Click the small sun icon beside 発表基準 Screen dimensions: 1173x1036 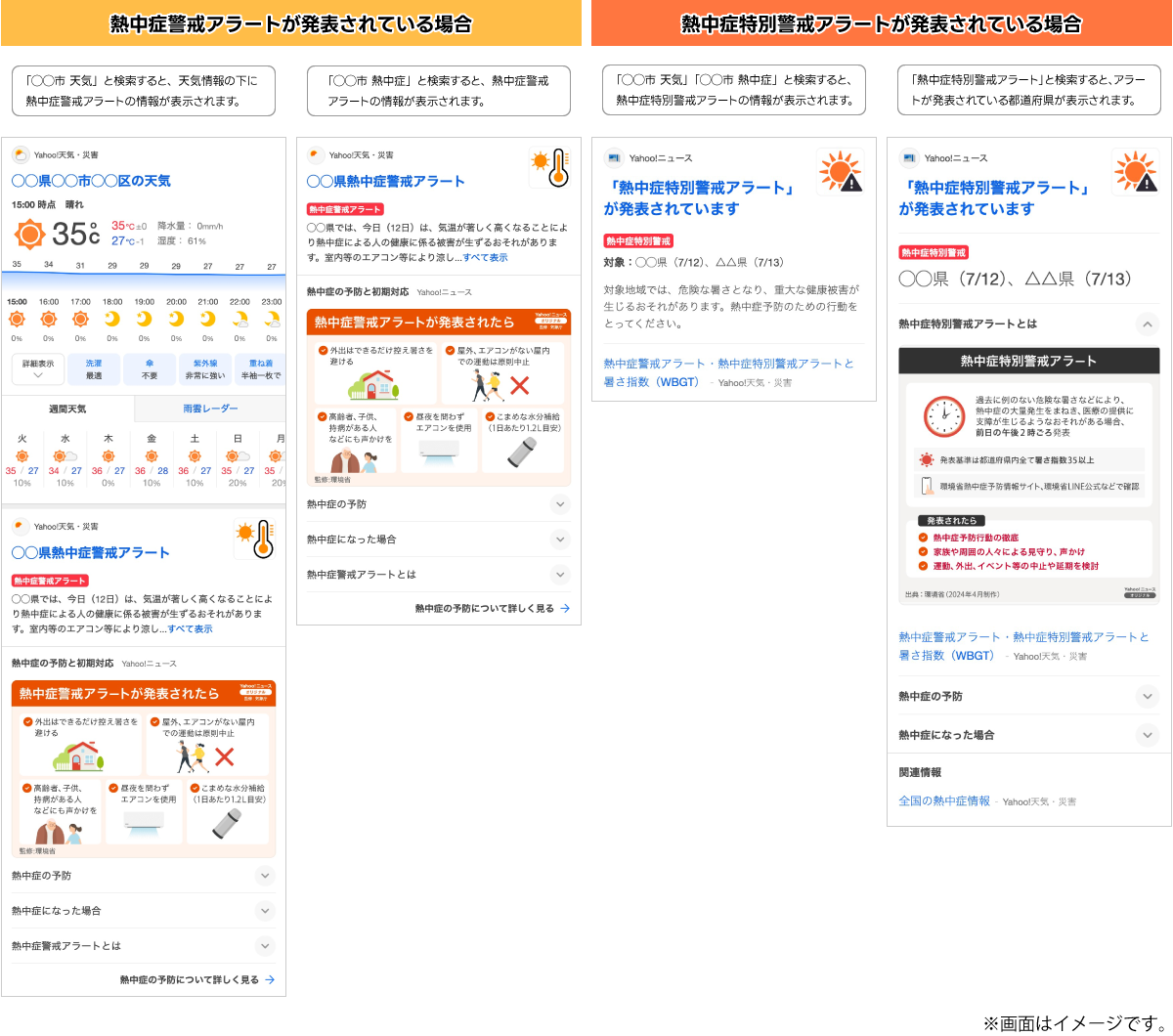tap(926, 459)
